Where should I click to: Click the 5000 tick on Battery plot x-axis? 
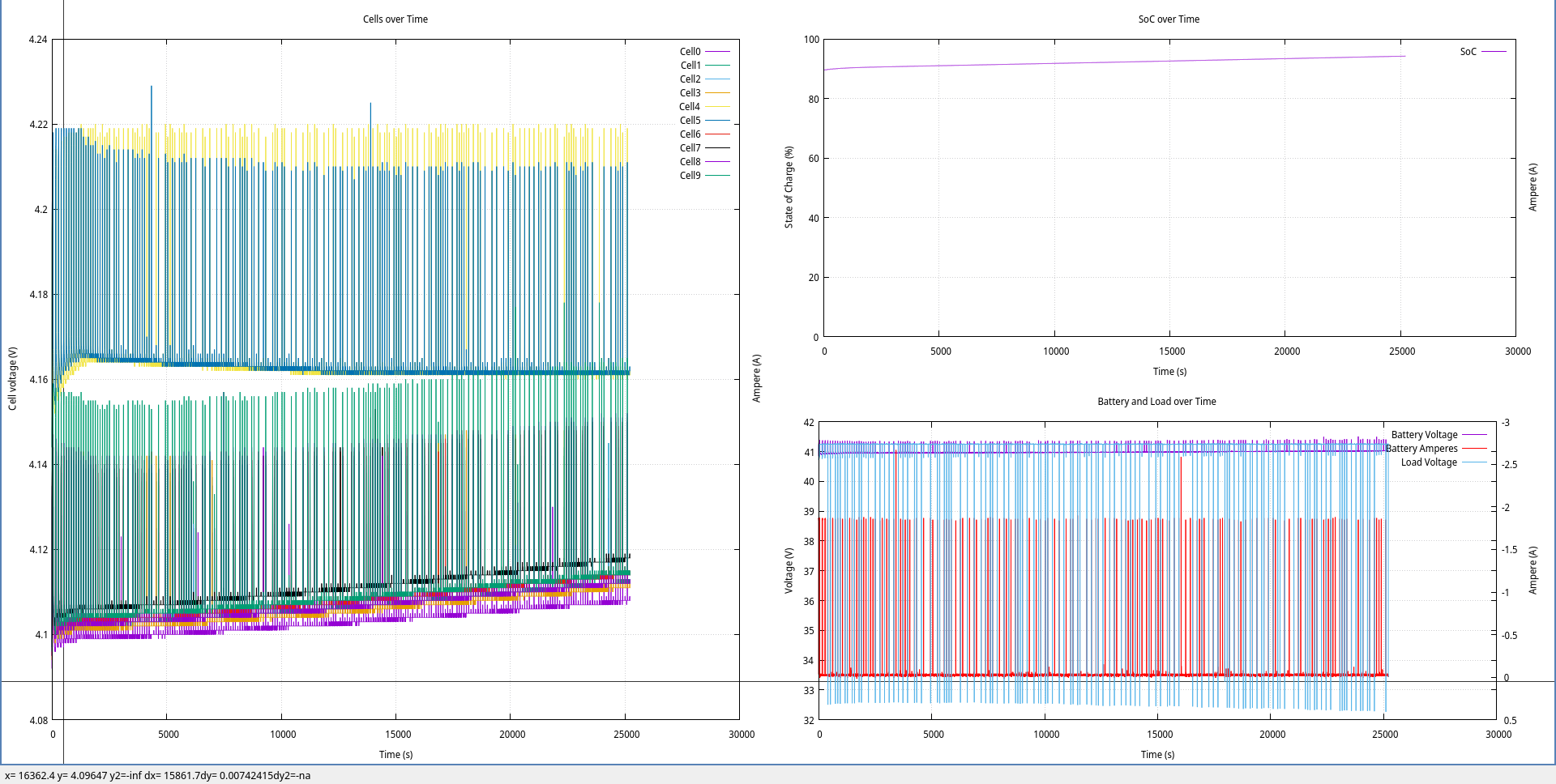(934, 735)
